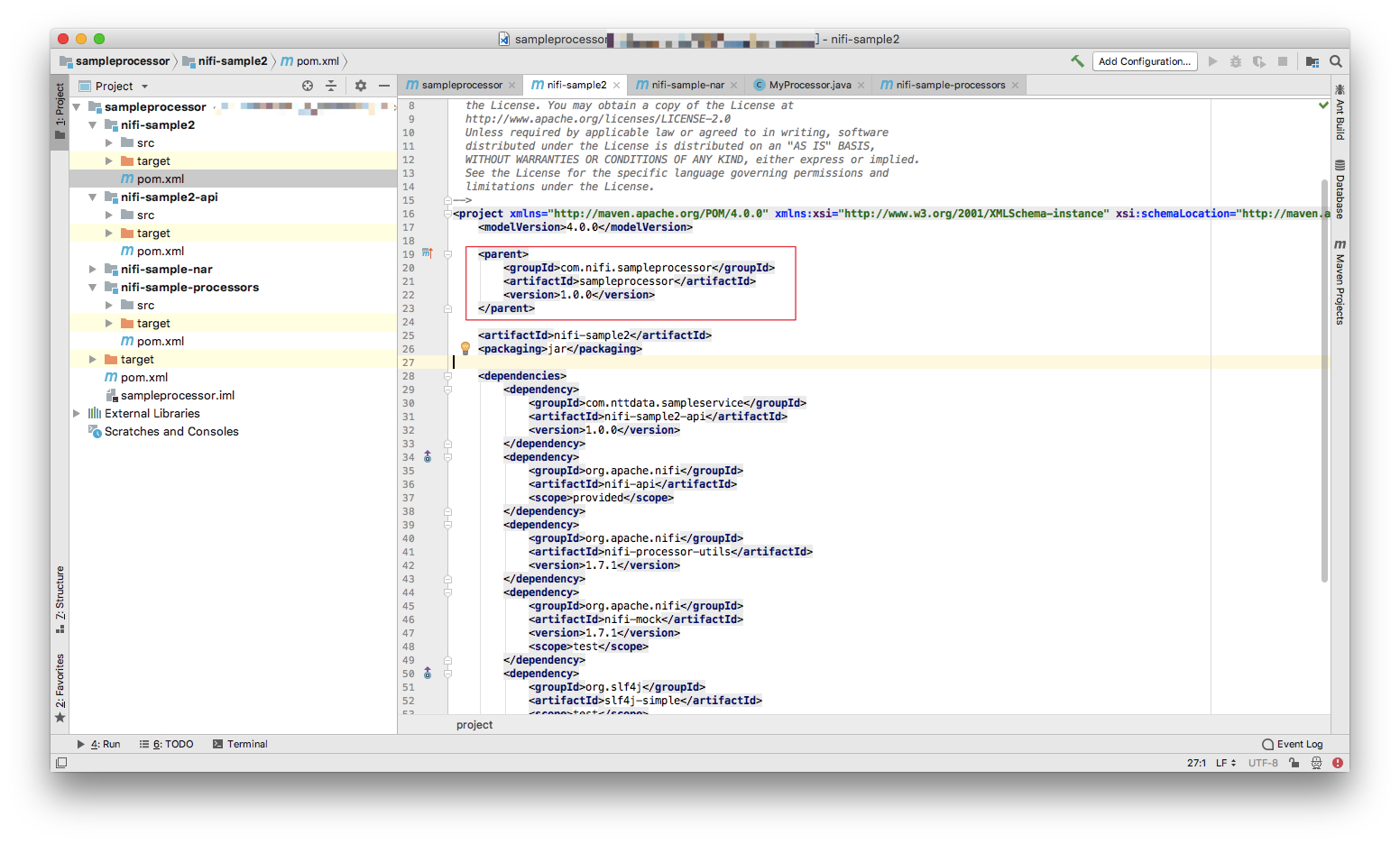Viewport: 1400px width, 844px height.
Task: Open the Terminal tool window
Action: click(240, 744)
